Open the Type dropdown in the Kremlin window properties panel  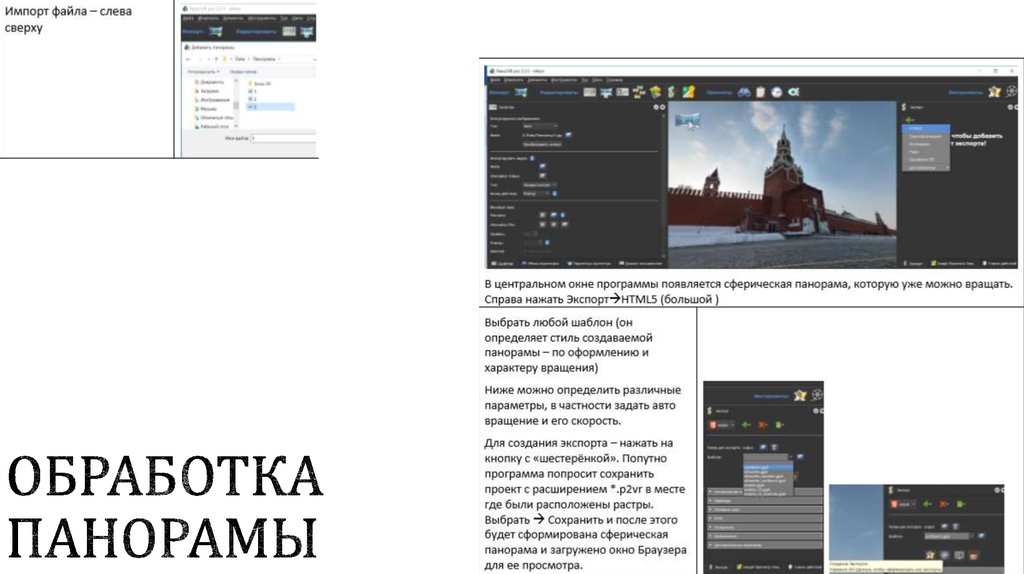coord(540,126)
